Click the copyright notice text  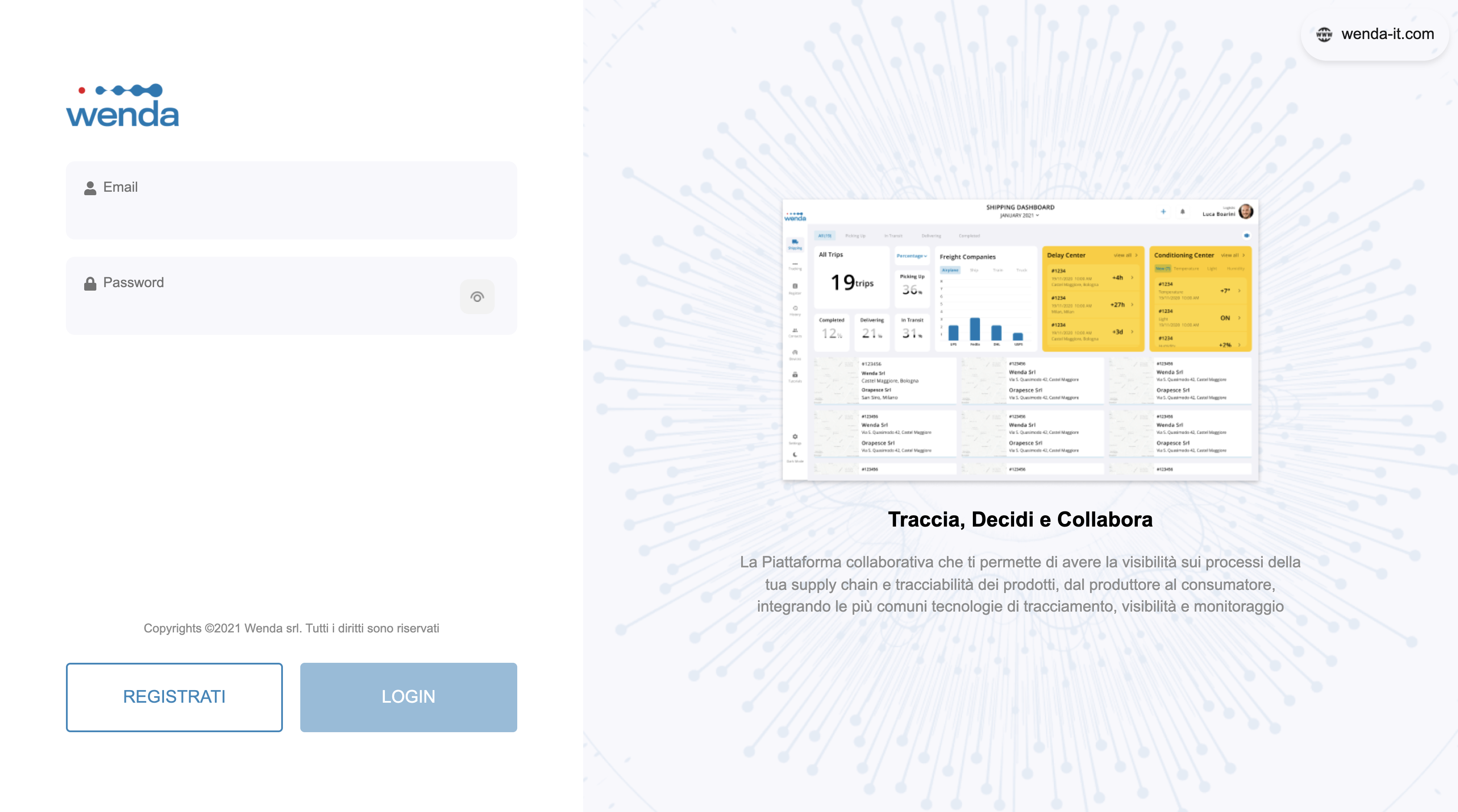tap(291, 628)
